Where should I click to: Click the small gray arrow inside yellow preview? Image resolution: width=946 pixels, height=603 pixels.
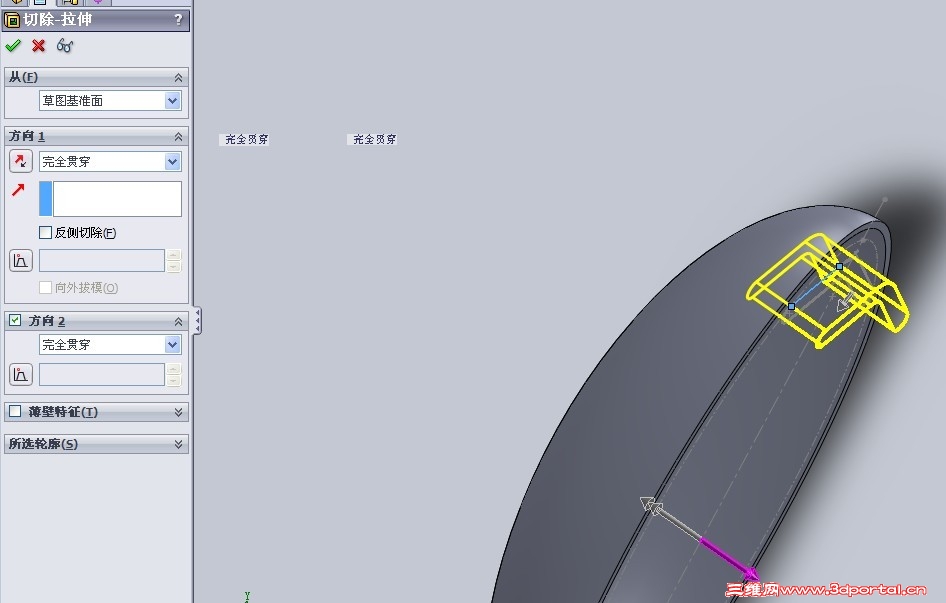[x=845, y=301]
